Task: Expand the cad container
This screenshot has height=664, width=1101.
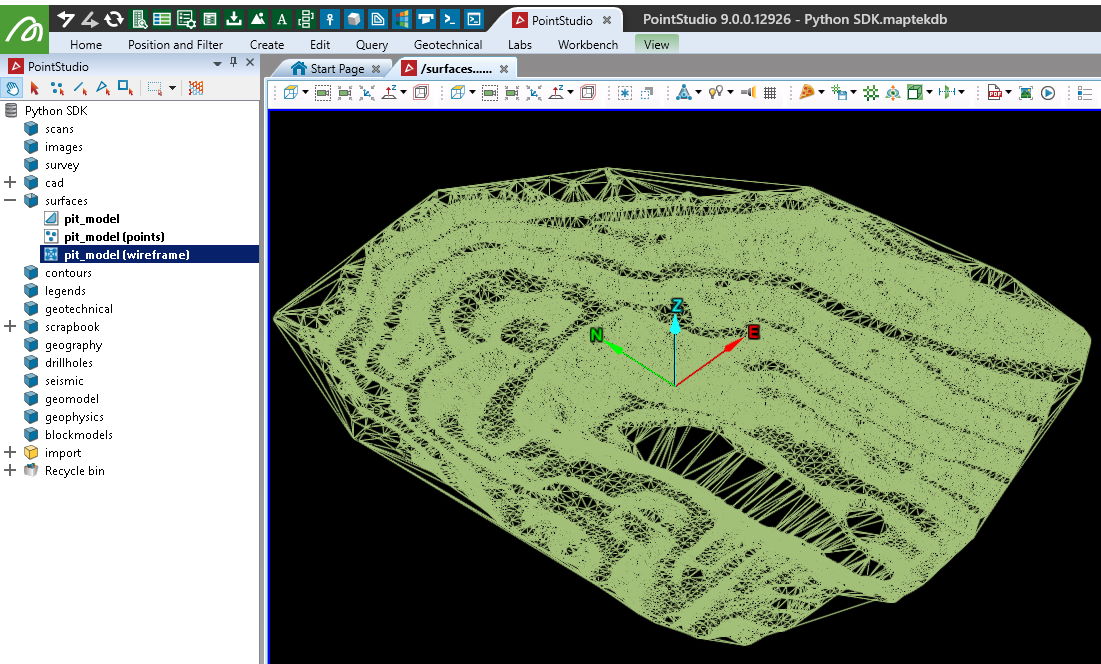Action: [x=10, y=183]
